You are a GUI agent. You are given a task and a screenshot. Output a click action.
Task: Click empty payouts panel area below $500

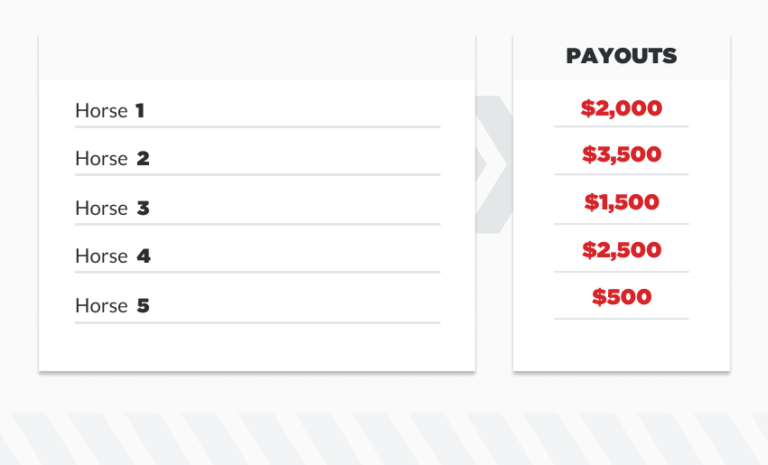(x=621, y=344)
